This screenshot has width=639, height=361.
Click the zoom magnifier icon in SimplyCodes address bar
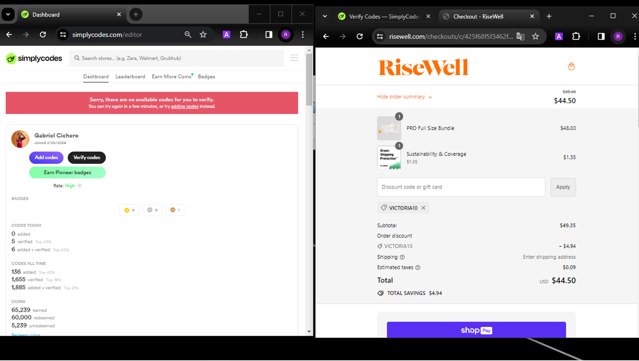187,35
